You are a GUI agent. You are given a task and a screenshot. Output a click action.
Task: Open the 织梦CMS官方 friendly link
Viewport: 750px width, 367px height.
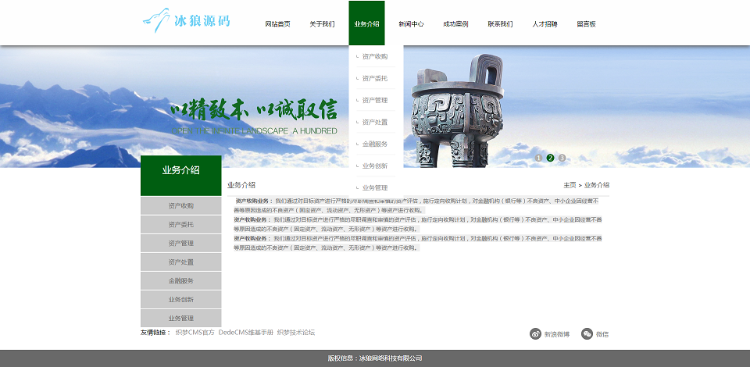click(x=195, y=333)
